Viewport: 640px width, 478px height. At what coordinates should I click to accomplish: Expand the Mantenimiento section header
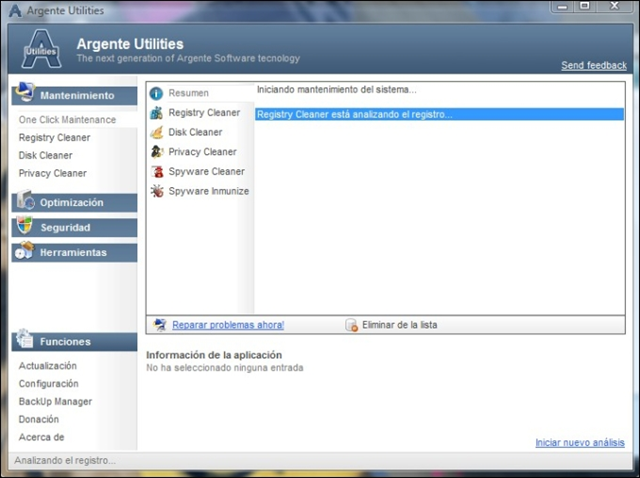pyautogui.click(x=74, y=96)
